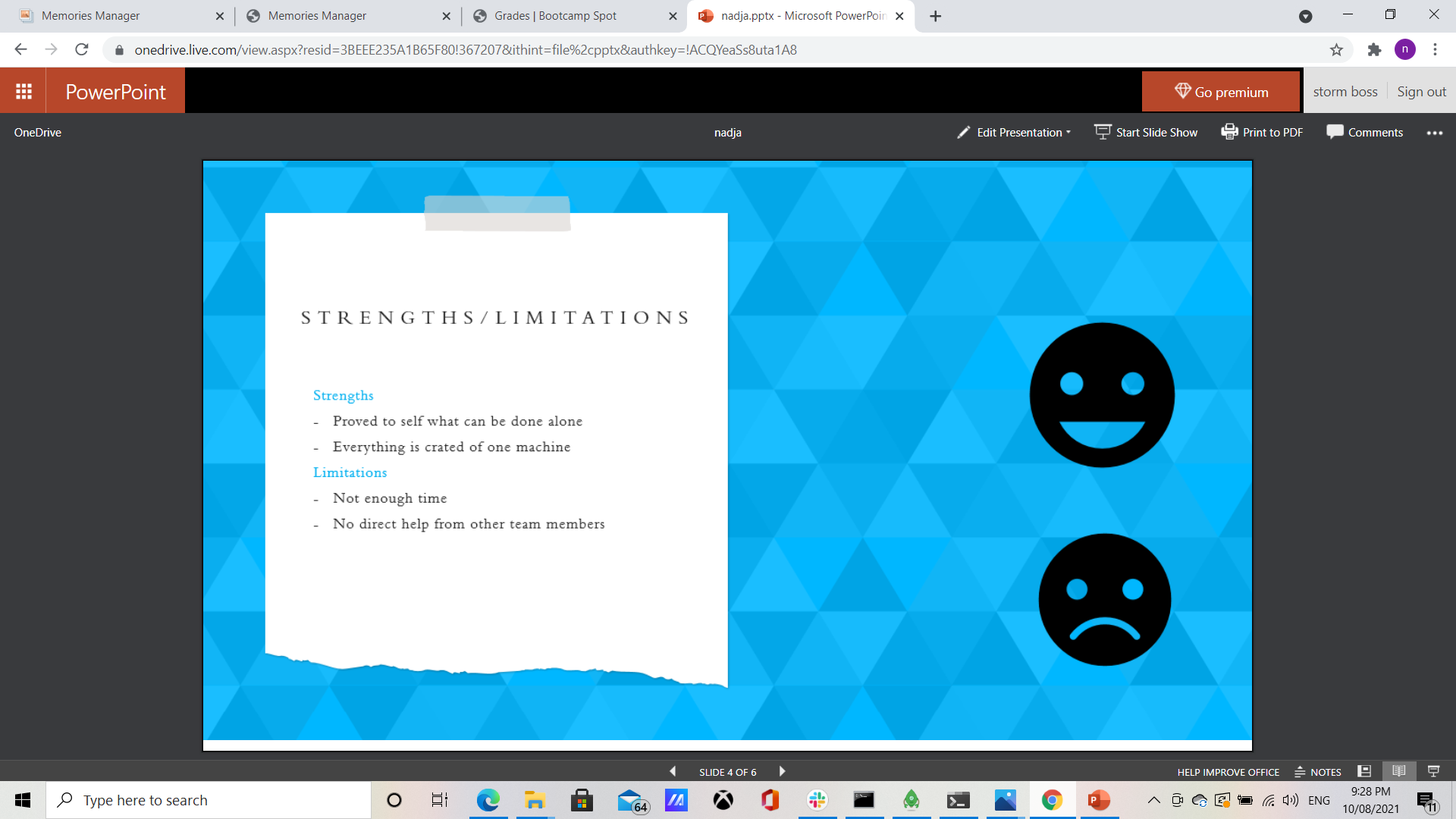Switch to Reading View in status bar
Image resolution: width=1456 pixels, height=819 pixels.
1398,771
